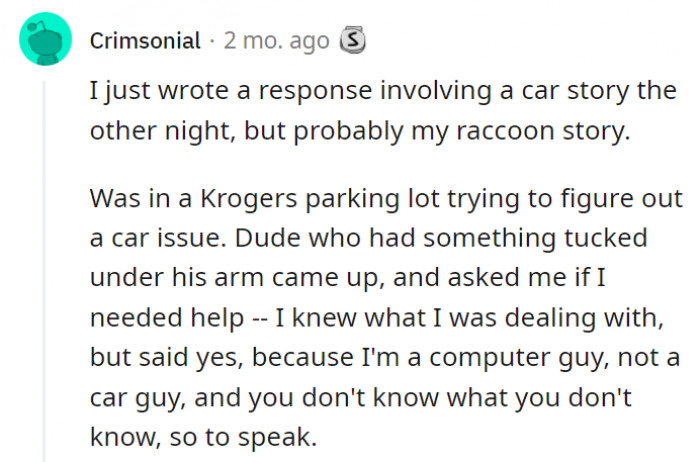Click the line starting 'needed help --'
This screenshot has width=700, height=462.
[377, 318]
